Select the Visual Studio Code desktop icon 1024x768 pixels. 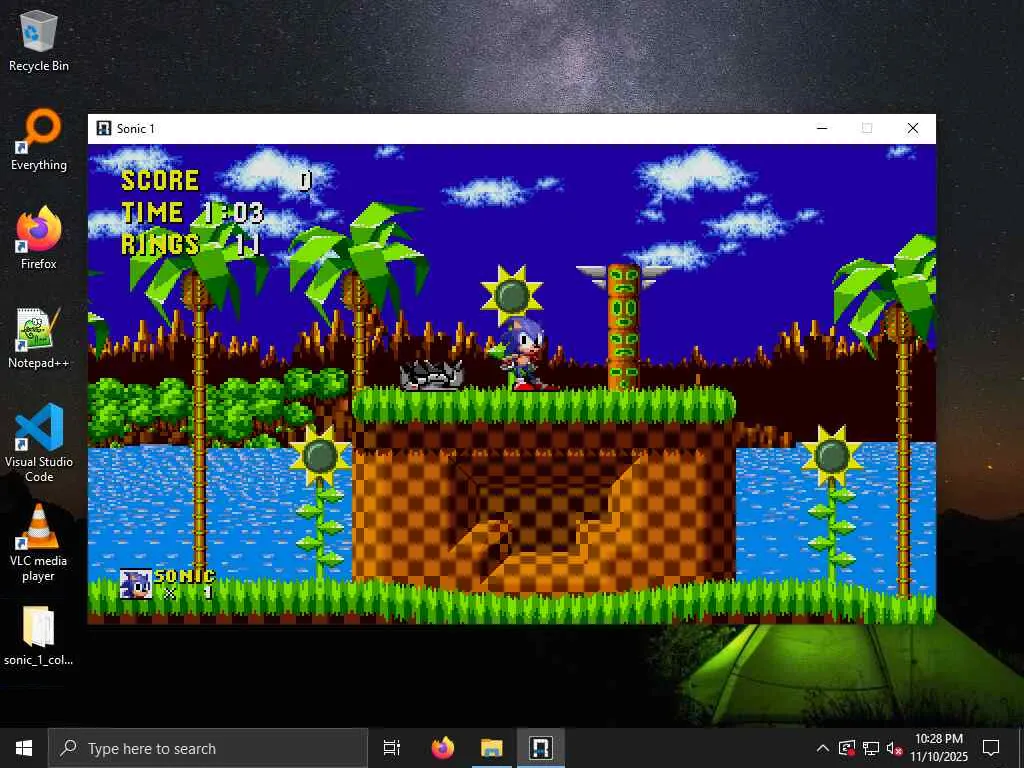(39, 443)
